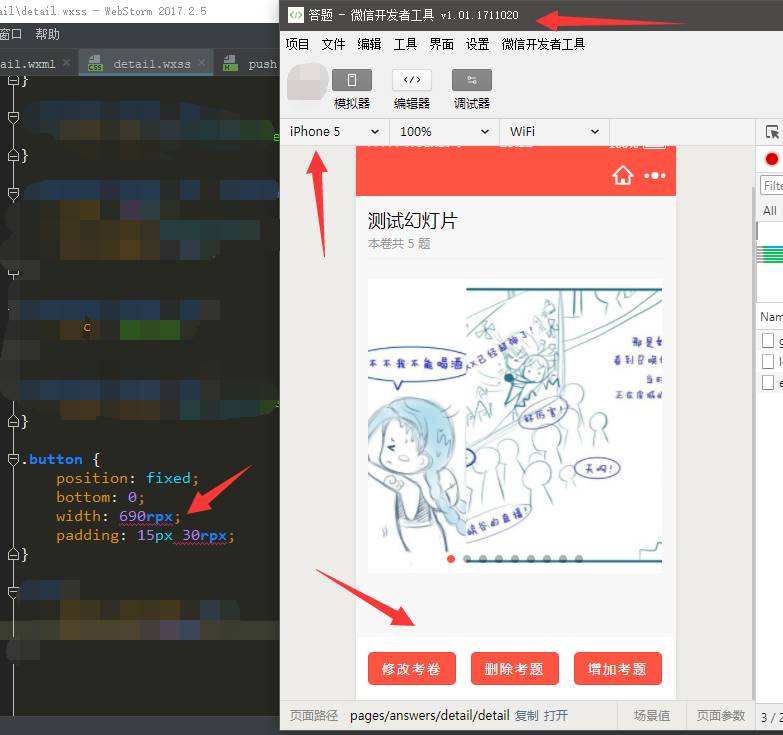
Task: Select the first red slideshow indicator dot
Action: (451, 559)
